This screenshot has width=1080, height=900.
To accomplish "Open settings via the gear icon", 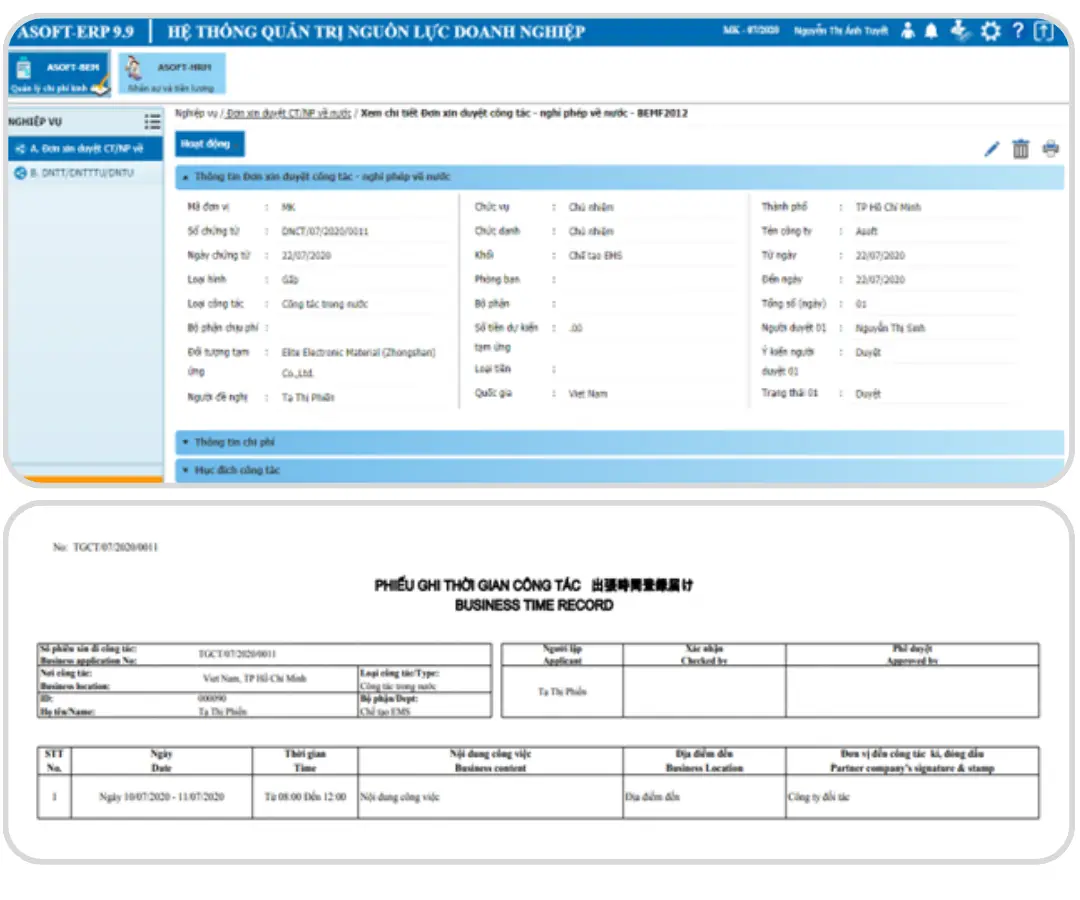I will pos(990,32).
